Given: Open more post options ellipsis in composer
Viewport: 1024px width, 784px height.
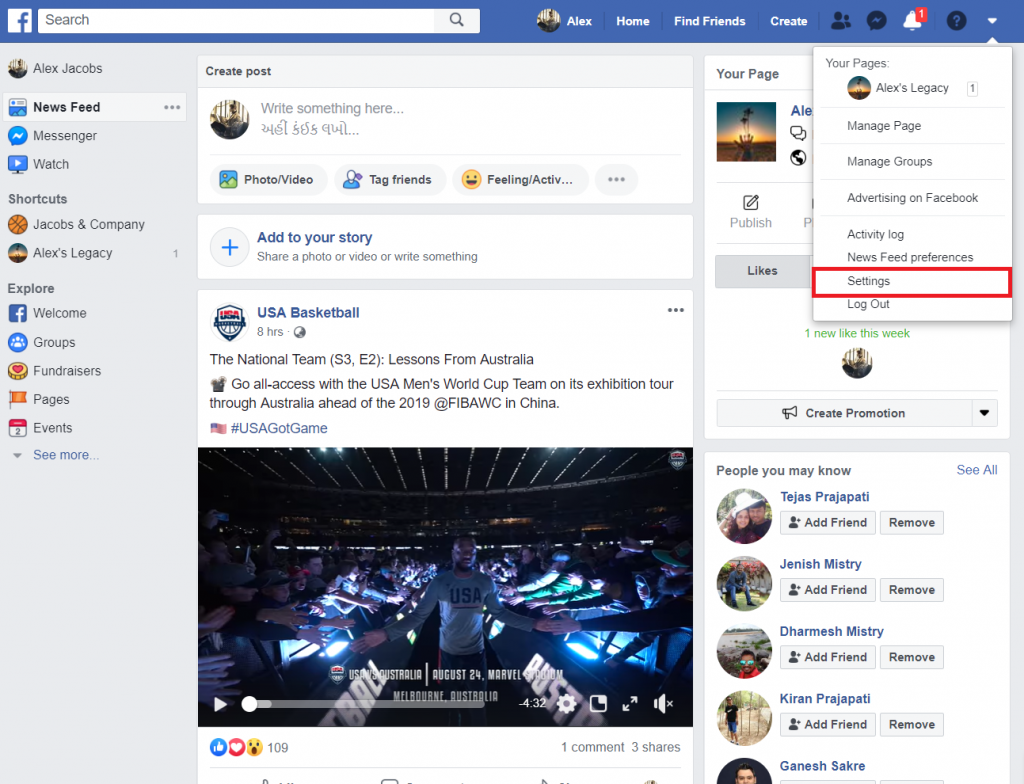Looking at the screenshot, I should click(x=616, y=180).
